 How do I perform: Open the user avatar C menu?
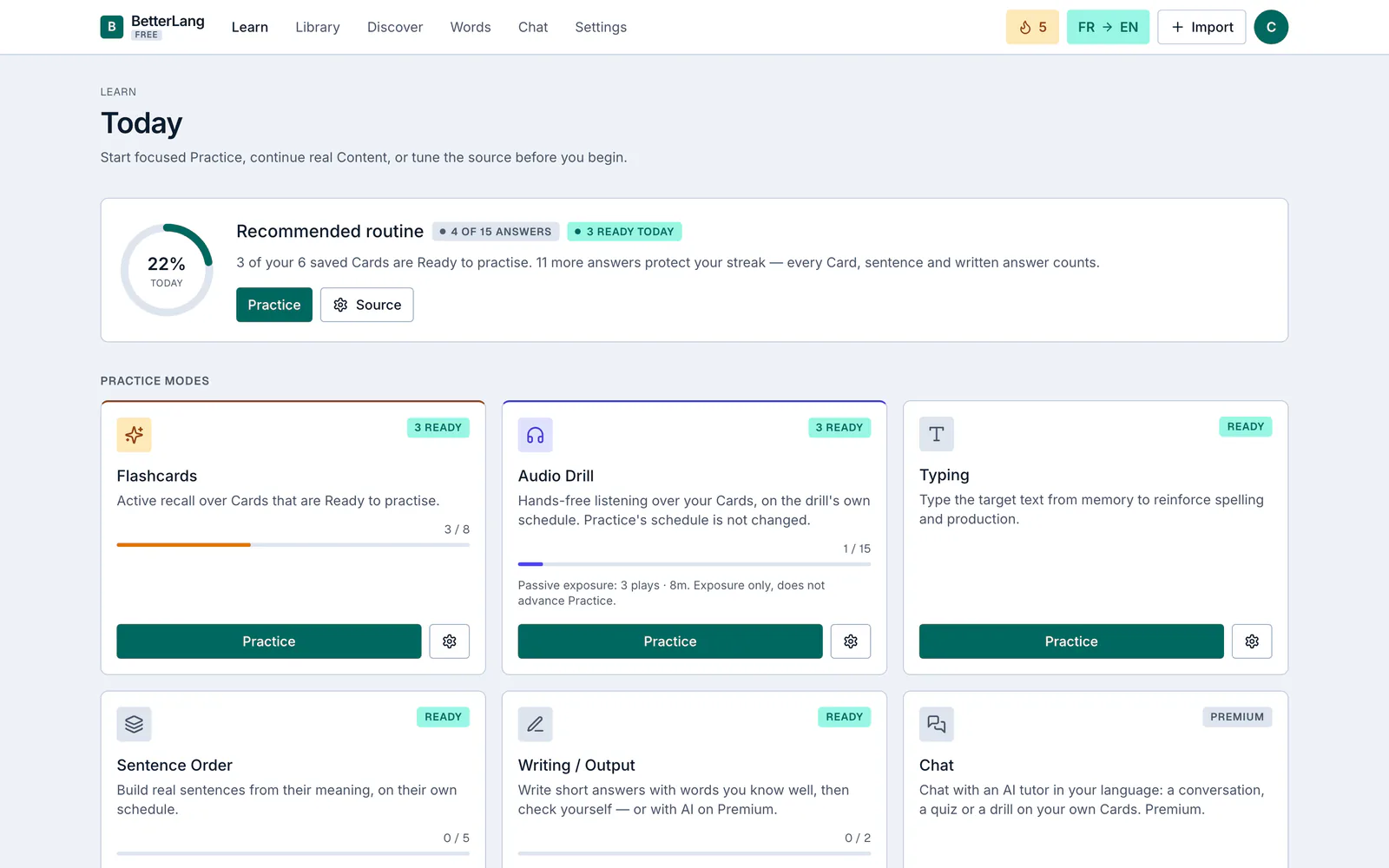[1271, 27]
